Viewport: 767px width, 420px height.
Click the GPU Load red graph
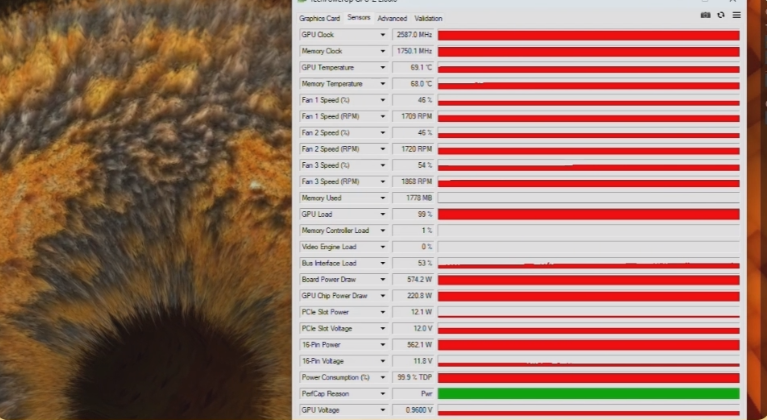588,214
